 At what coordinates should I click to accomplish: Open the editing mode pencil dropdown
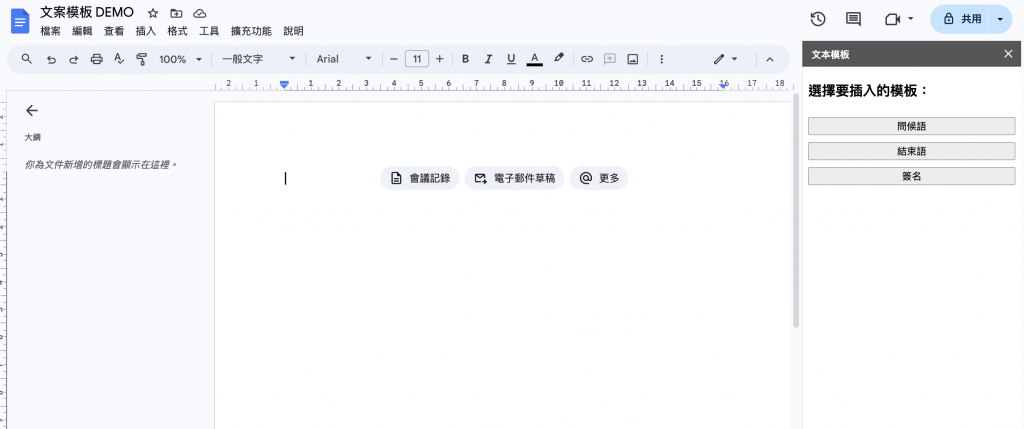click(x=726, y=59)
